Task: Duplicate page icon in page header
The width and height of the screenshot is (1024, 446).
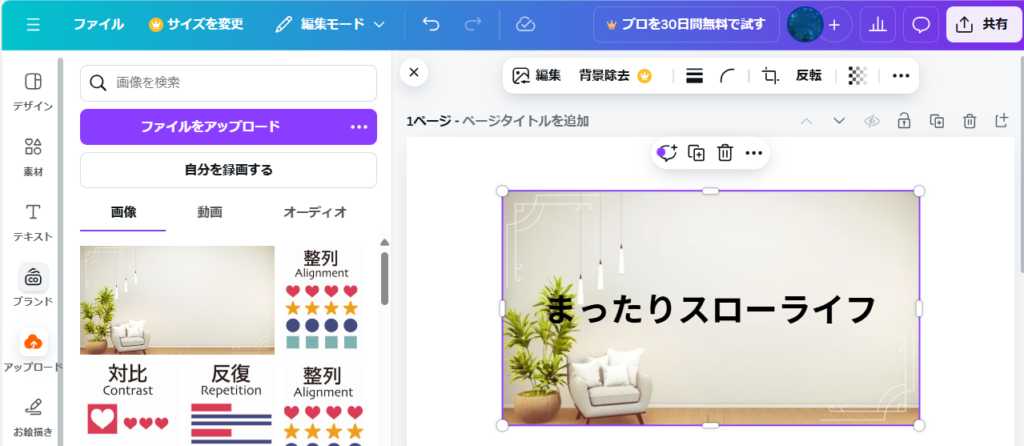Action: point(937,121)
